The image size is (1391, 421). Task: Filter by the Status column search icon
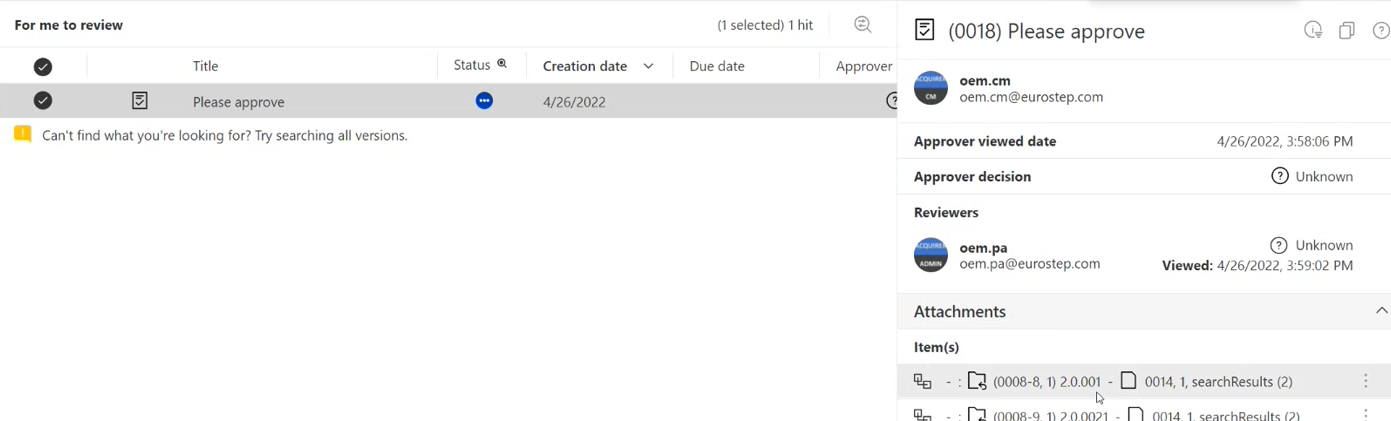pos(502,64)
